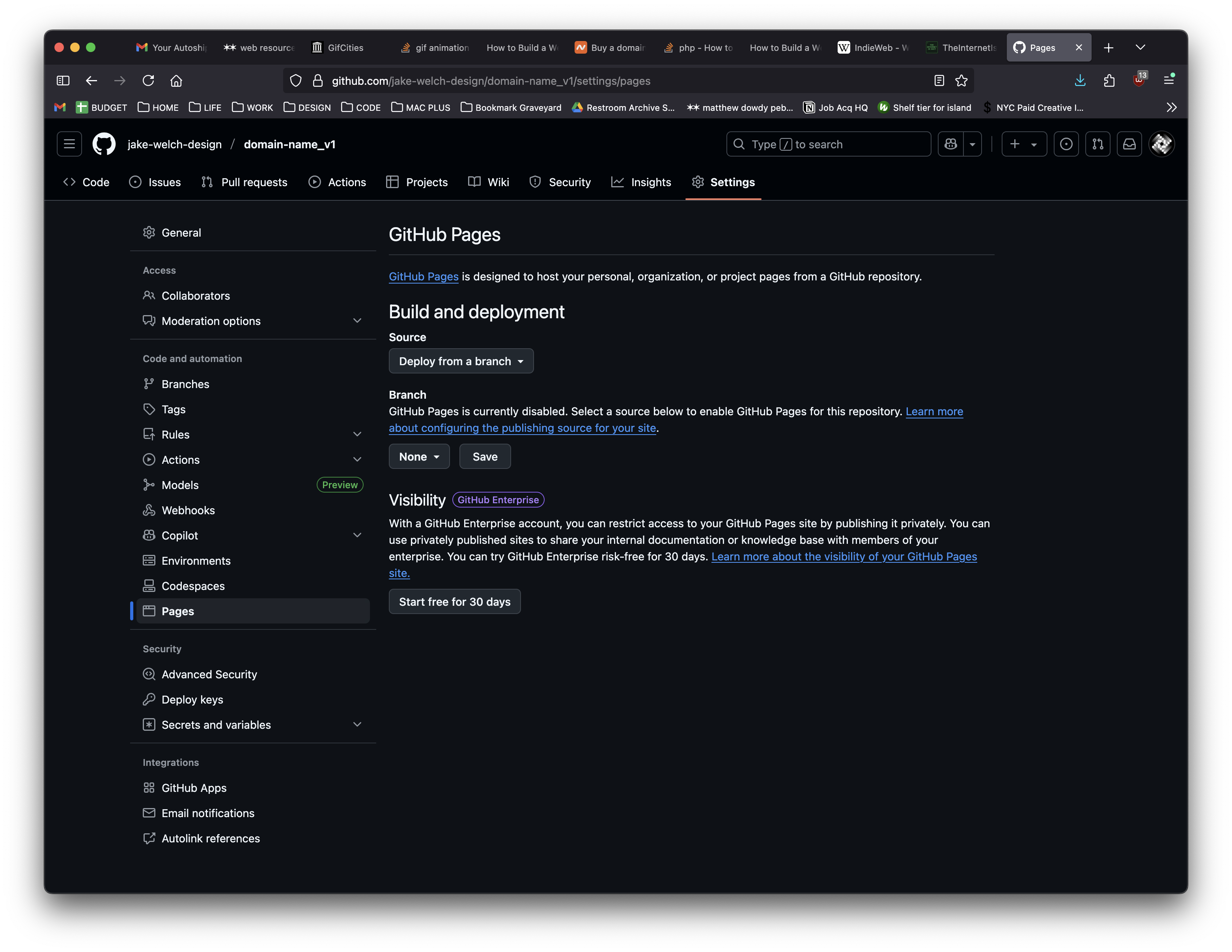Click the jake-welch-design owner link

pyautogui.click(x=174, y=144)
